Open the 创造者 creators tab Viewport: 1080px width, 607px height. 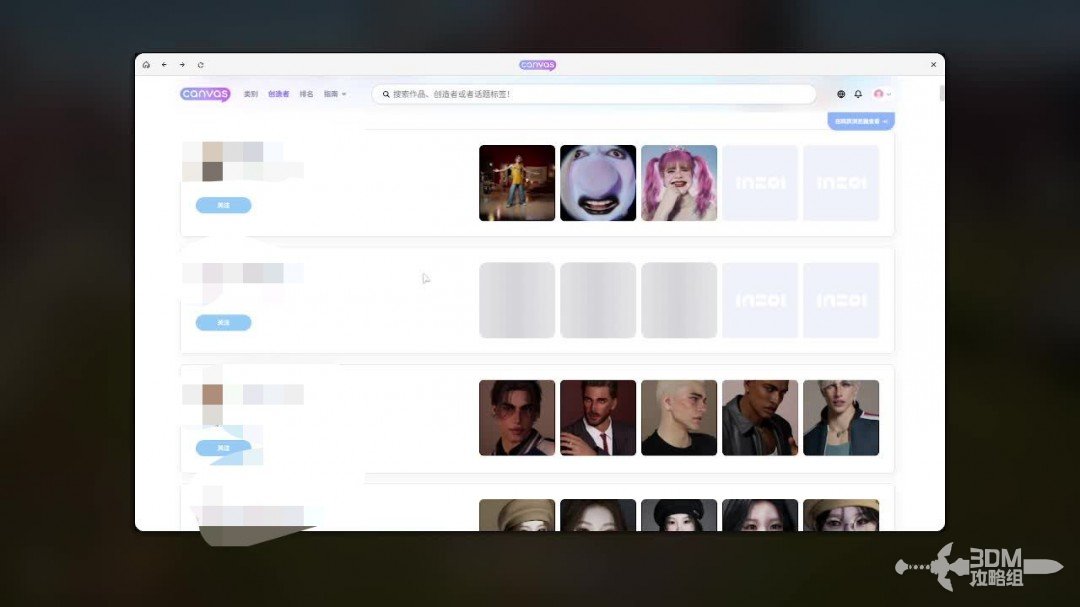(278, 94)
